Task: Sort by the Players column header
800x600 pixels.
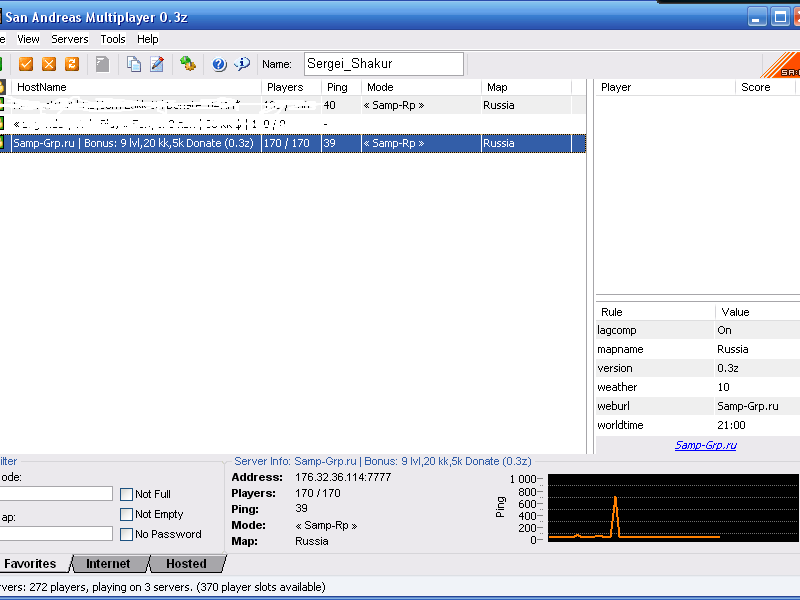Action: click(291, 87)
